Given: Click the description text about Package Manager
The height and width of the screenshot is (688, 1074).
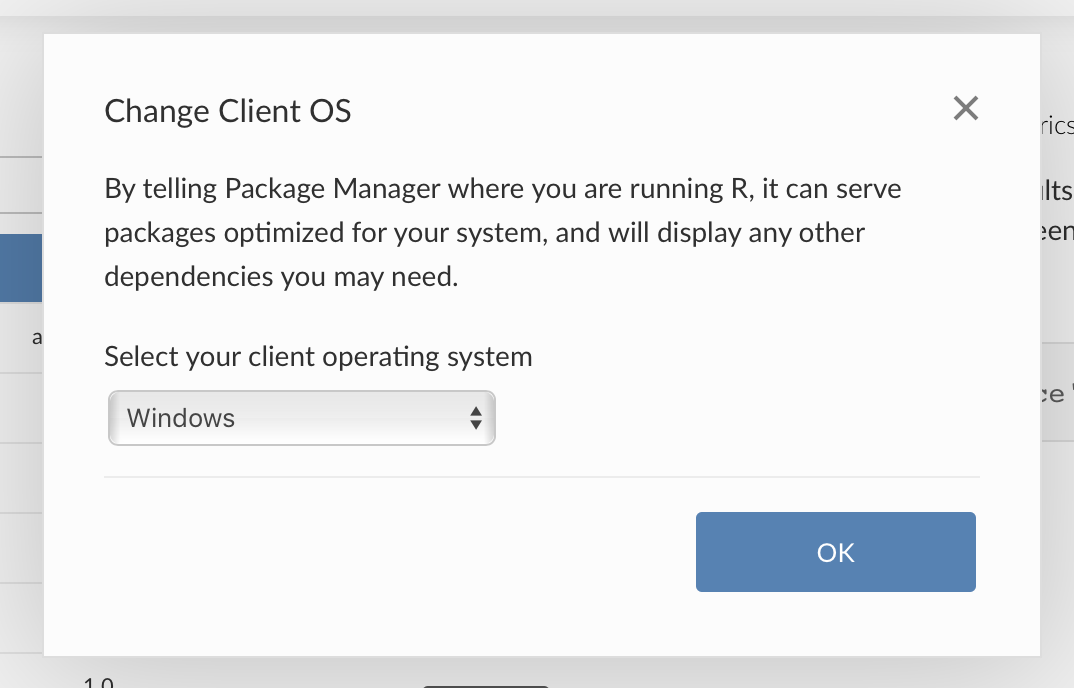Looking at the screenshot, I should (x=500, y=231).
